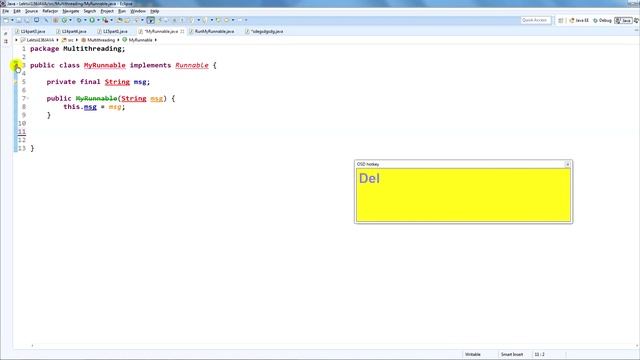This screenshot has width=640, height=360.
Task: Open the File menu
Action: point(6,11)
